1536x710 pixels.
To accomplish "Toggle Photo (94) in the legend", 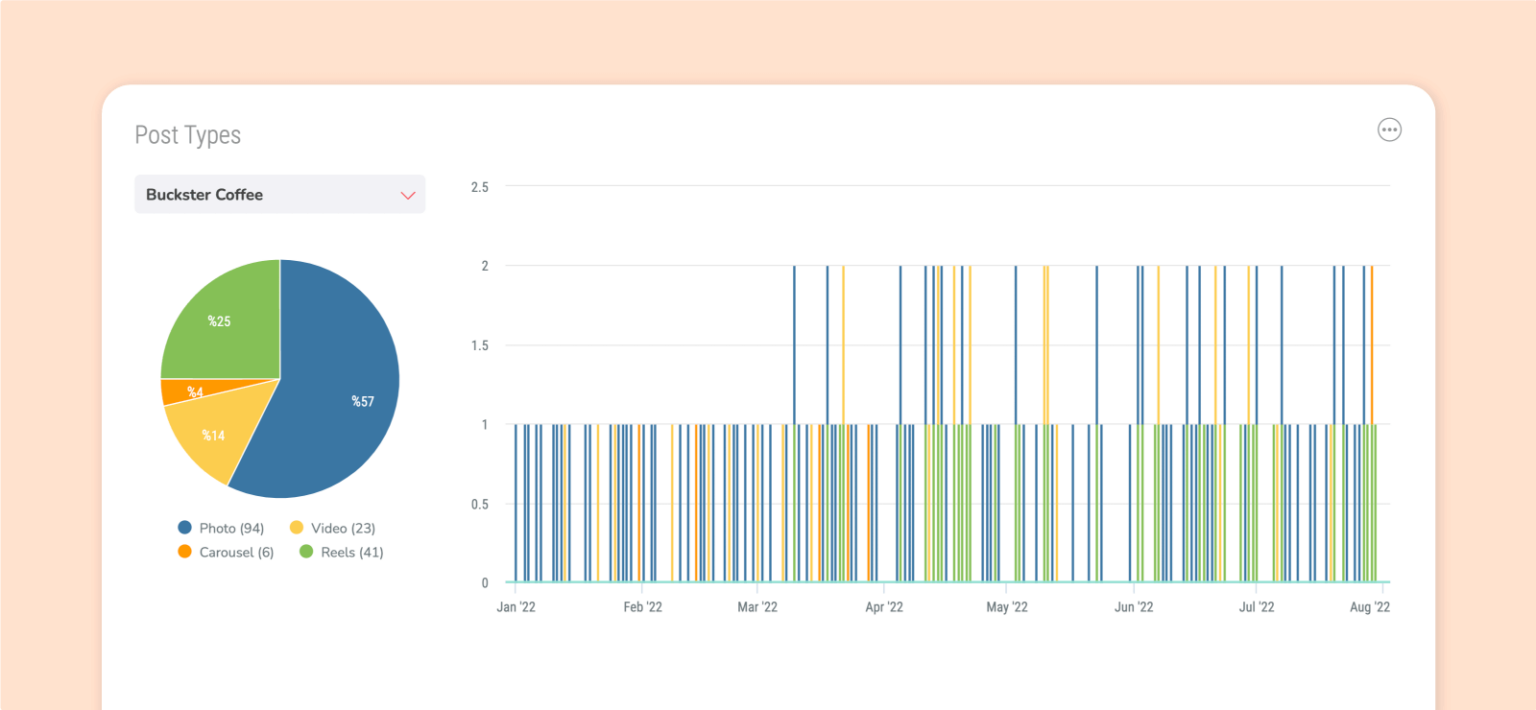I will pos(232,528).
